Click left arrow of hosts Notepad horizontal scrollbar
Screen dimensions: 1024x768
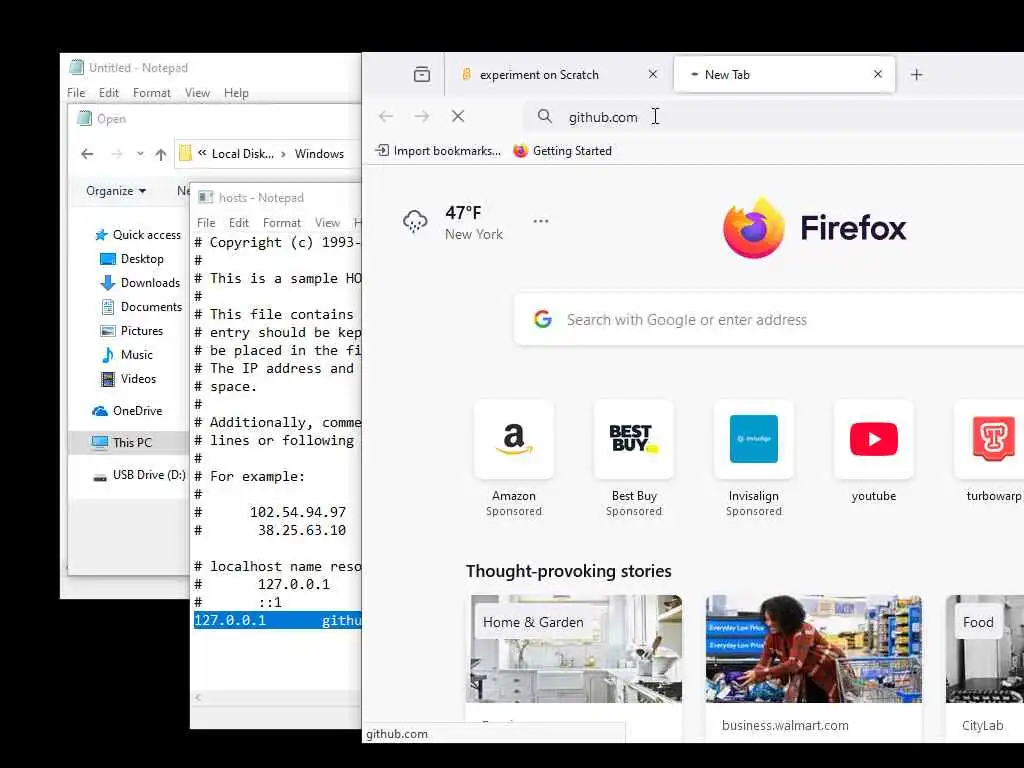(x=198, y=697)
